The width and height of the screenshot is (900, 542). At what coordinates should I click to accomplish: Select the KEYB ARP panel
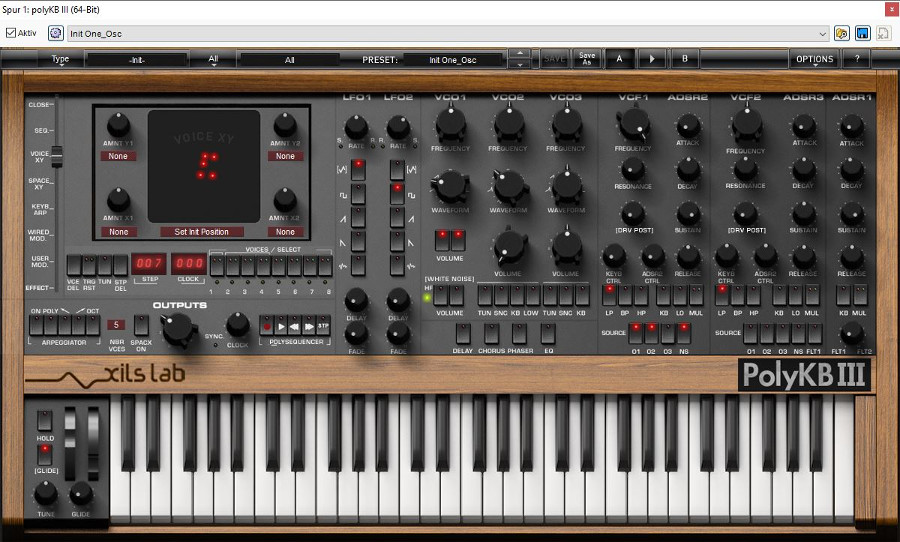(x=40, y=209)
